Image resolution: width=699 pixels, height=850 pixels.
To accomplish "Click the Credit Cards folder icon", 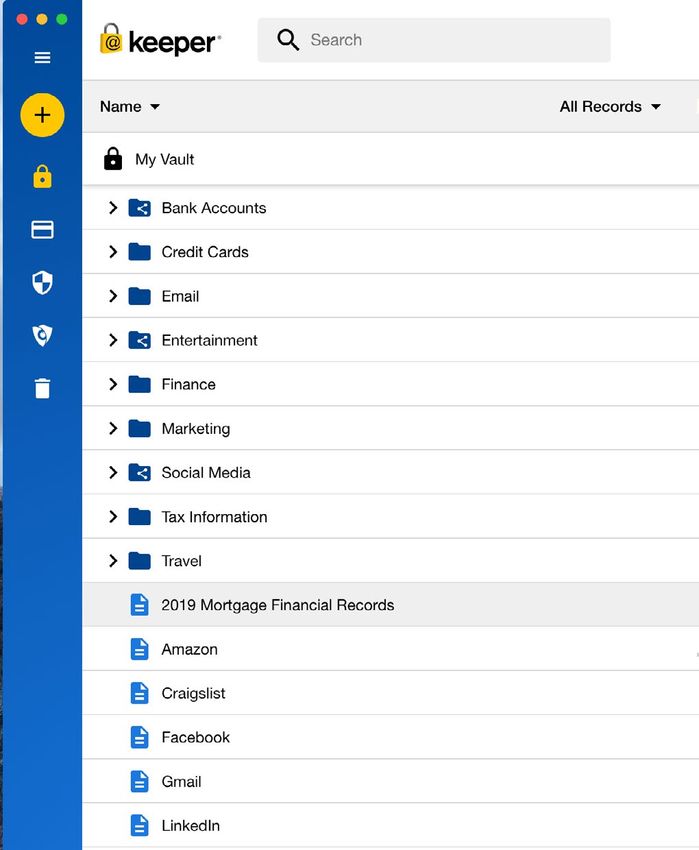I will click(139, 252).
